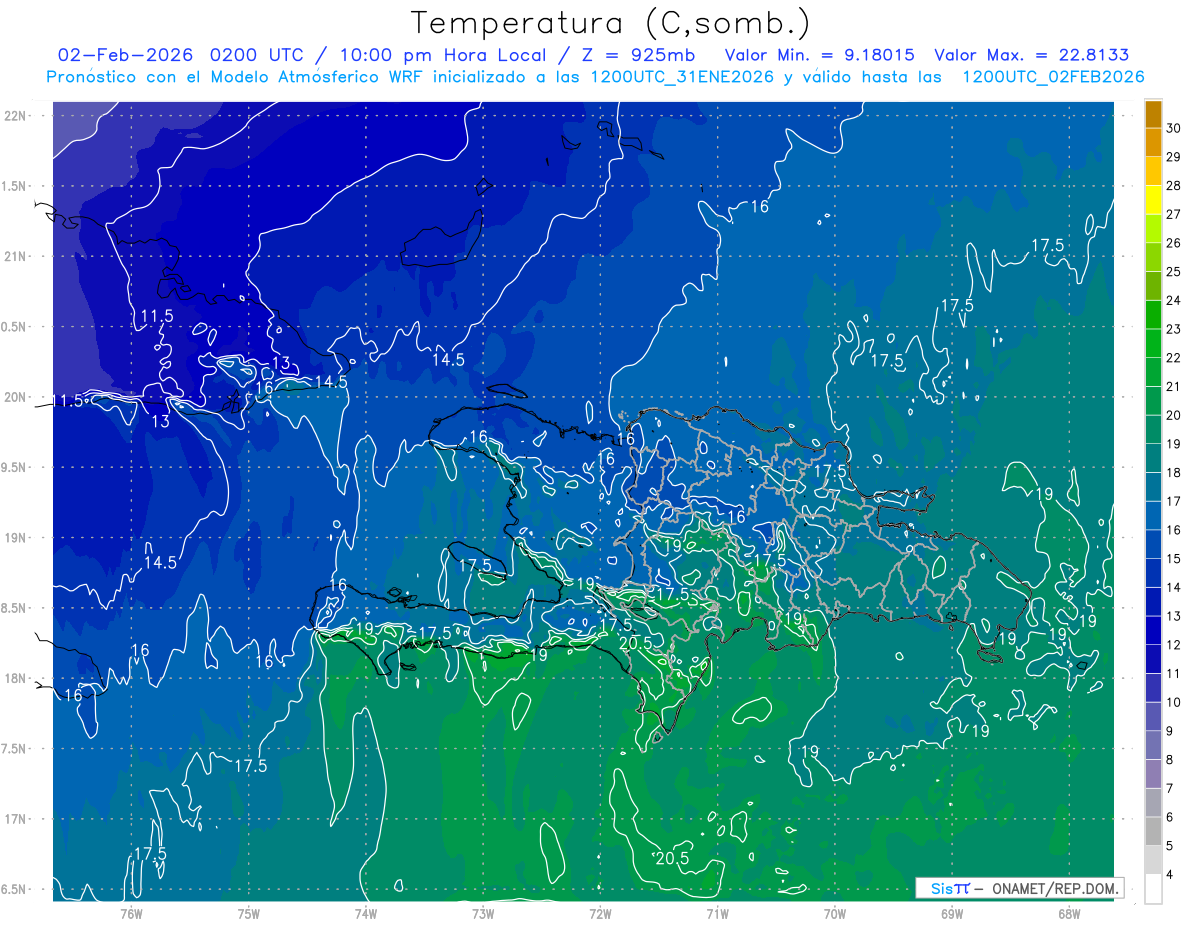
Task: Click "Valor Min. = 9.18015"
Action: 819,55
